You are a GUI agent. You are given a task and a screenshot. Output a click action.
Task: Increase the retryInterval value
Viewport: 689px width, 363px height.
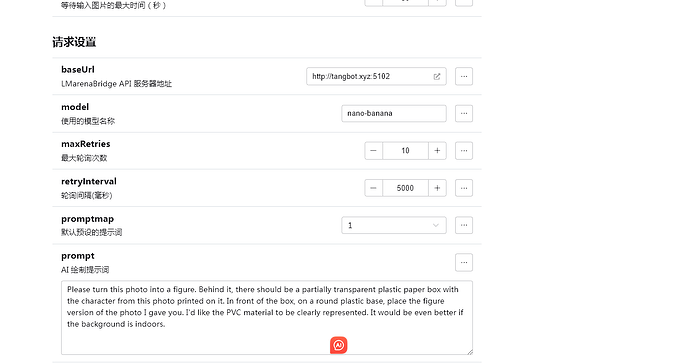tap(437, 188)
